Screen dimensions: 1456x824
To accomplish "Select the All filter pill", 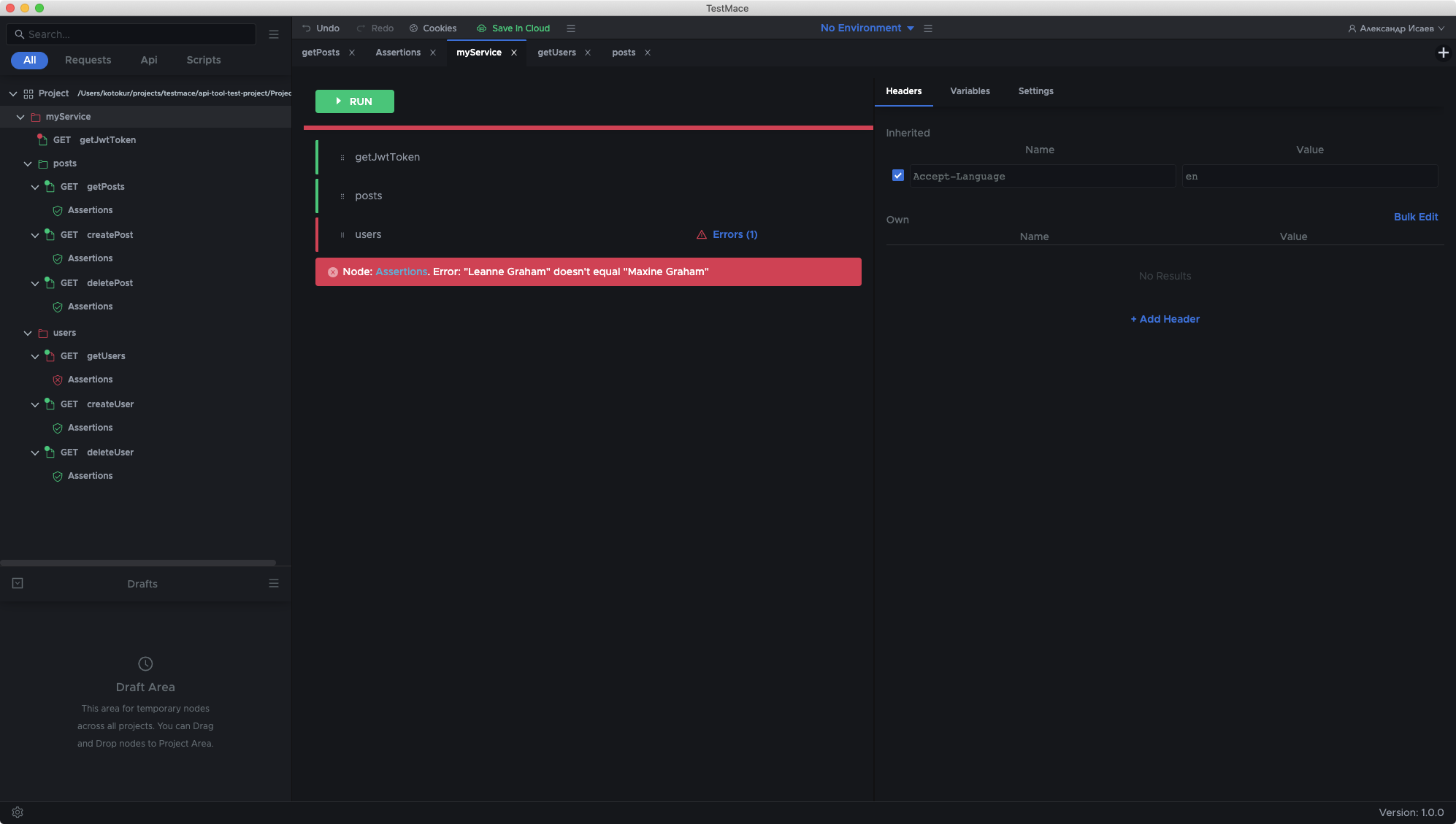I will [x=29, y=60].
